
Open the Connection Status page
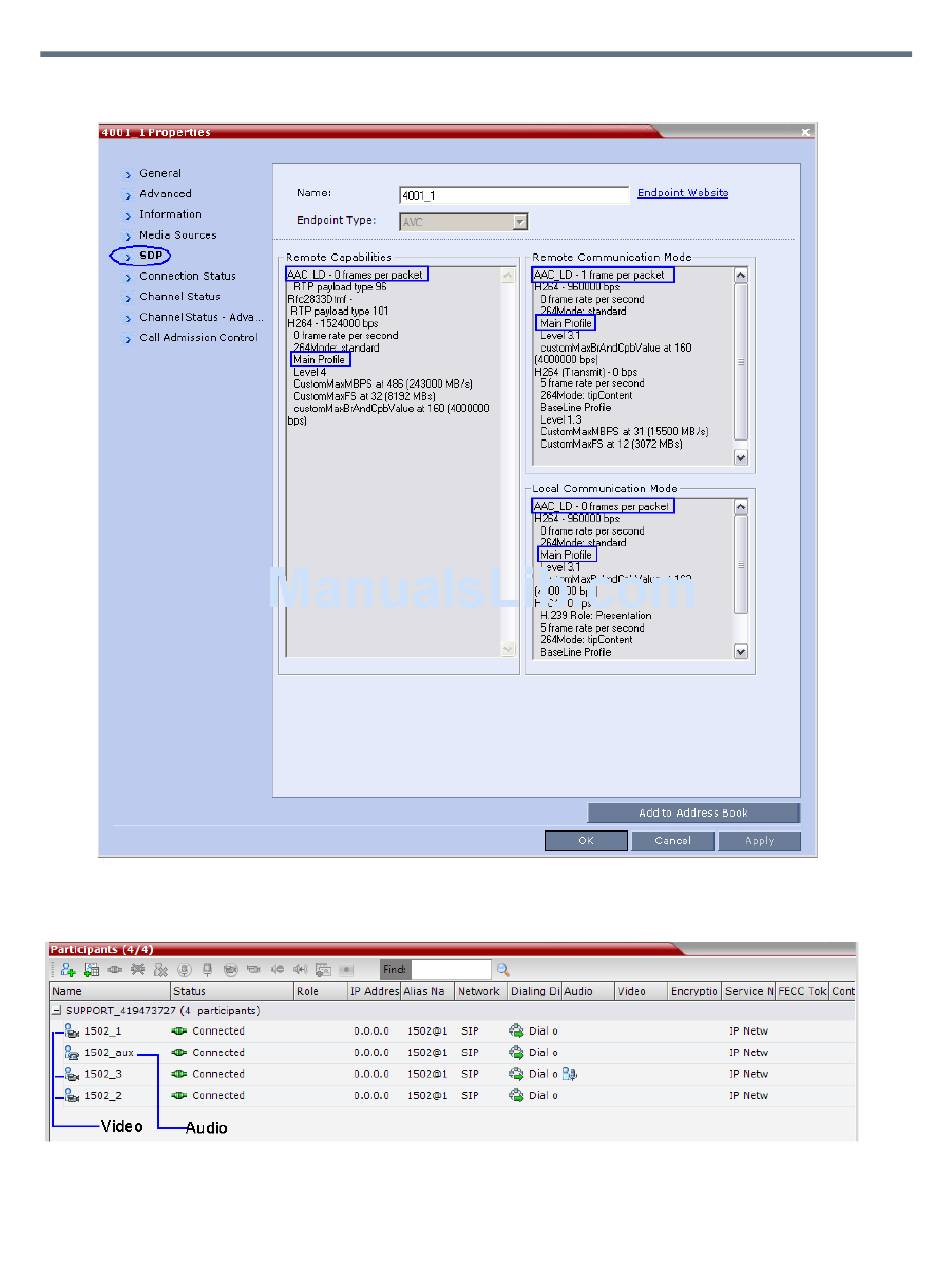[188, 276]
